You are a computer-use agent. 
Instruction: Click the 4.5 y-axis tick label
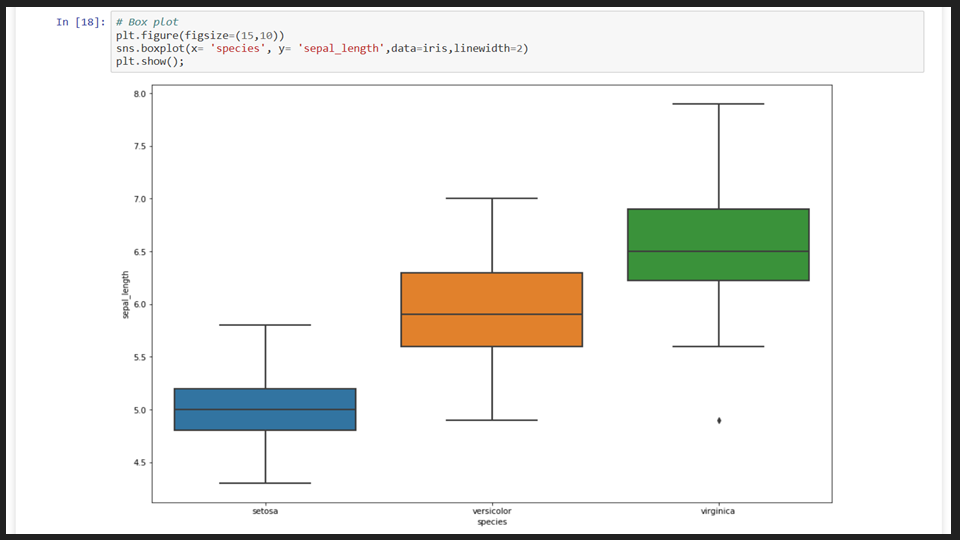pos(139,463)
